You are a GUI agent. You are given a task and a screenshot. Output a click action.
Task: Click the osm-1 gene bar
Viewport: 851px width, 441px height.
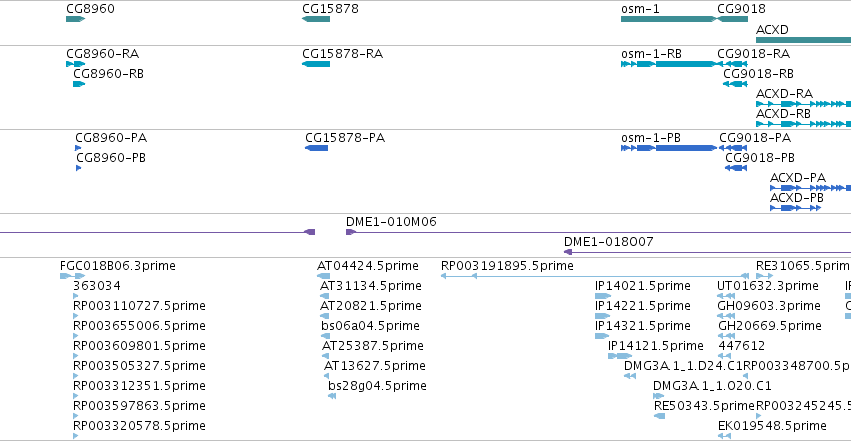(669, 19)
